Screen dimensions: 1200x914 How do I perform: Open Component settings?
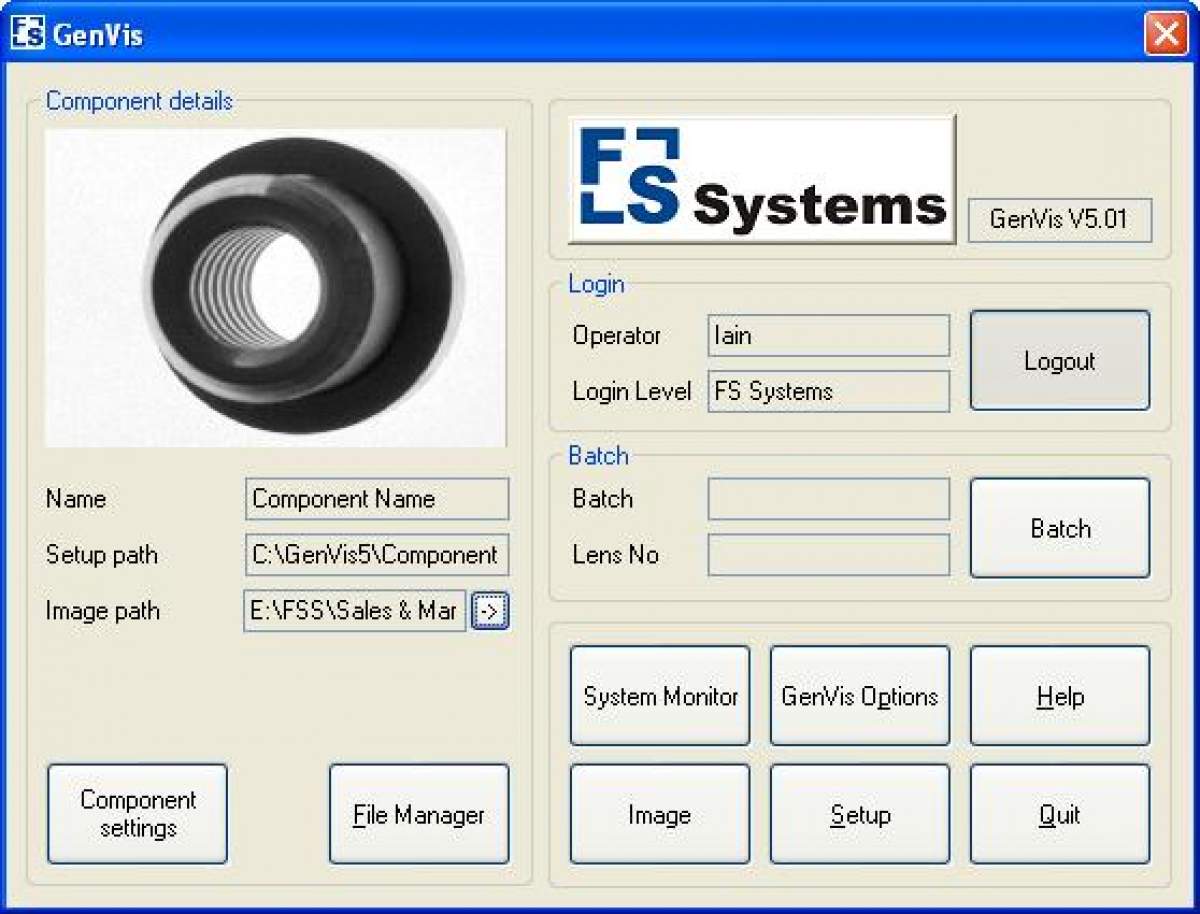point(138,814)
